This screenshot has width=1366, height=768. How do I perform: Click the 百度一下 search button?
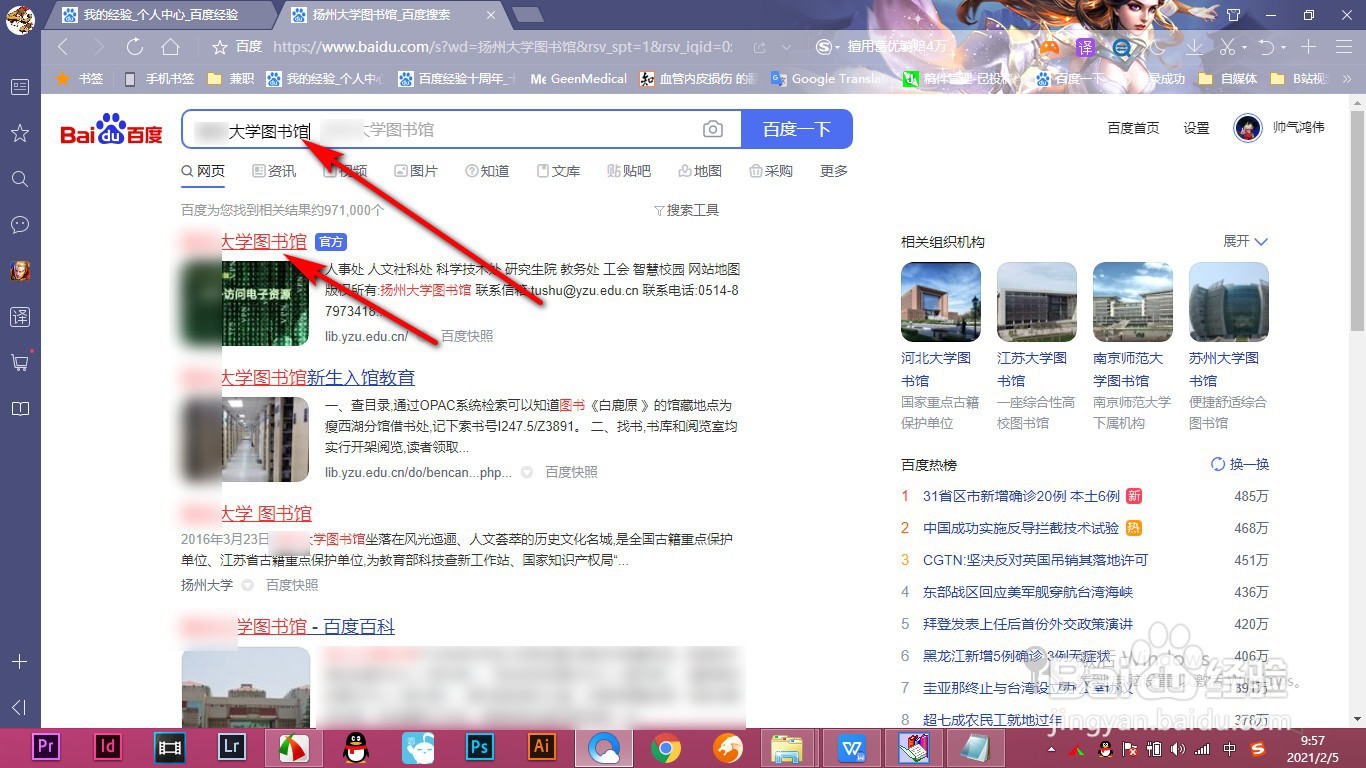(797, 129)
